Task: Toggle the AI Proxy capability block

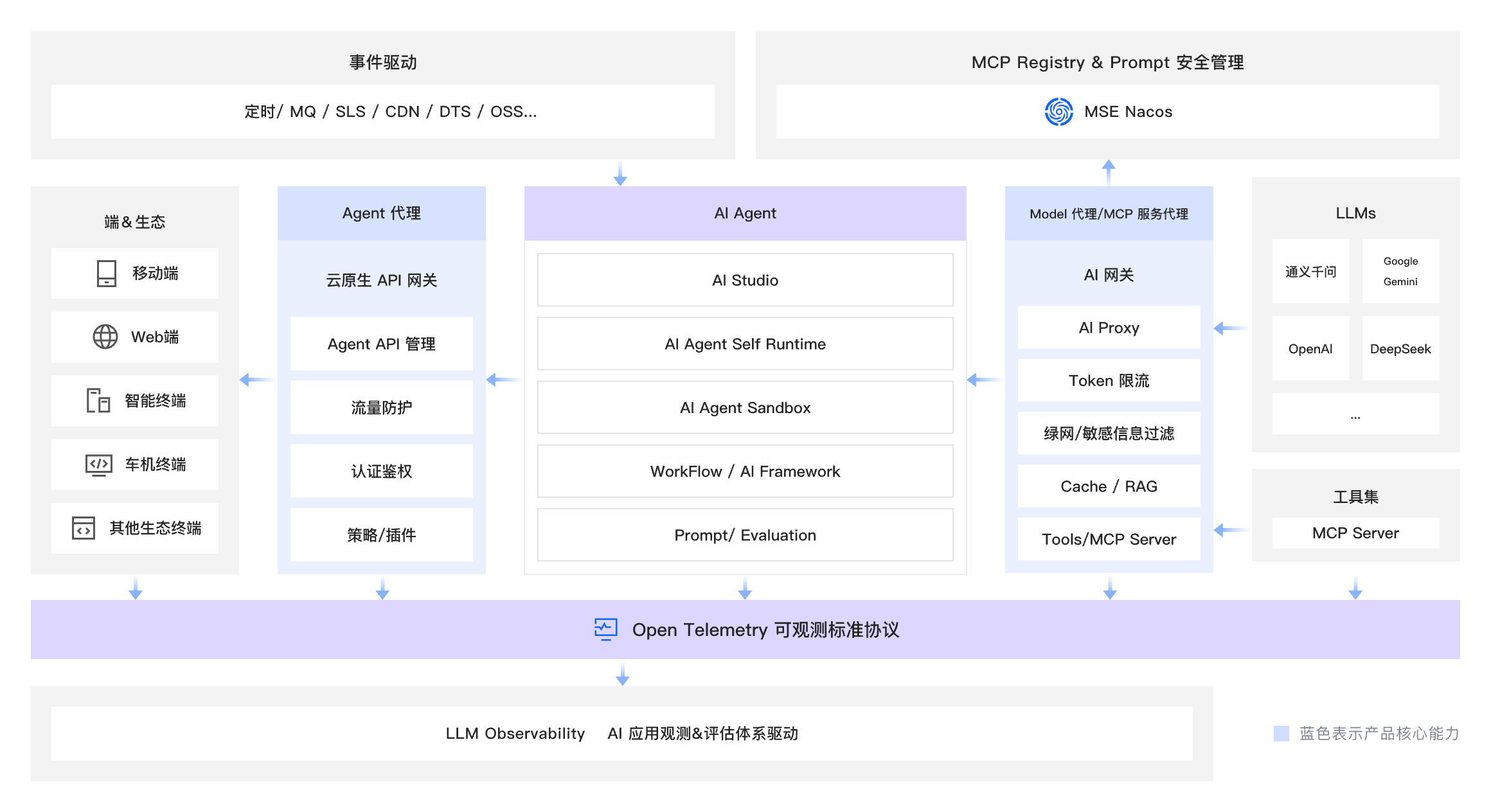Action: [1108, 327]
